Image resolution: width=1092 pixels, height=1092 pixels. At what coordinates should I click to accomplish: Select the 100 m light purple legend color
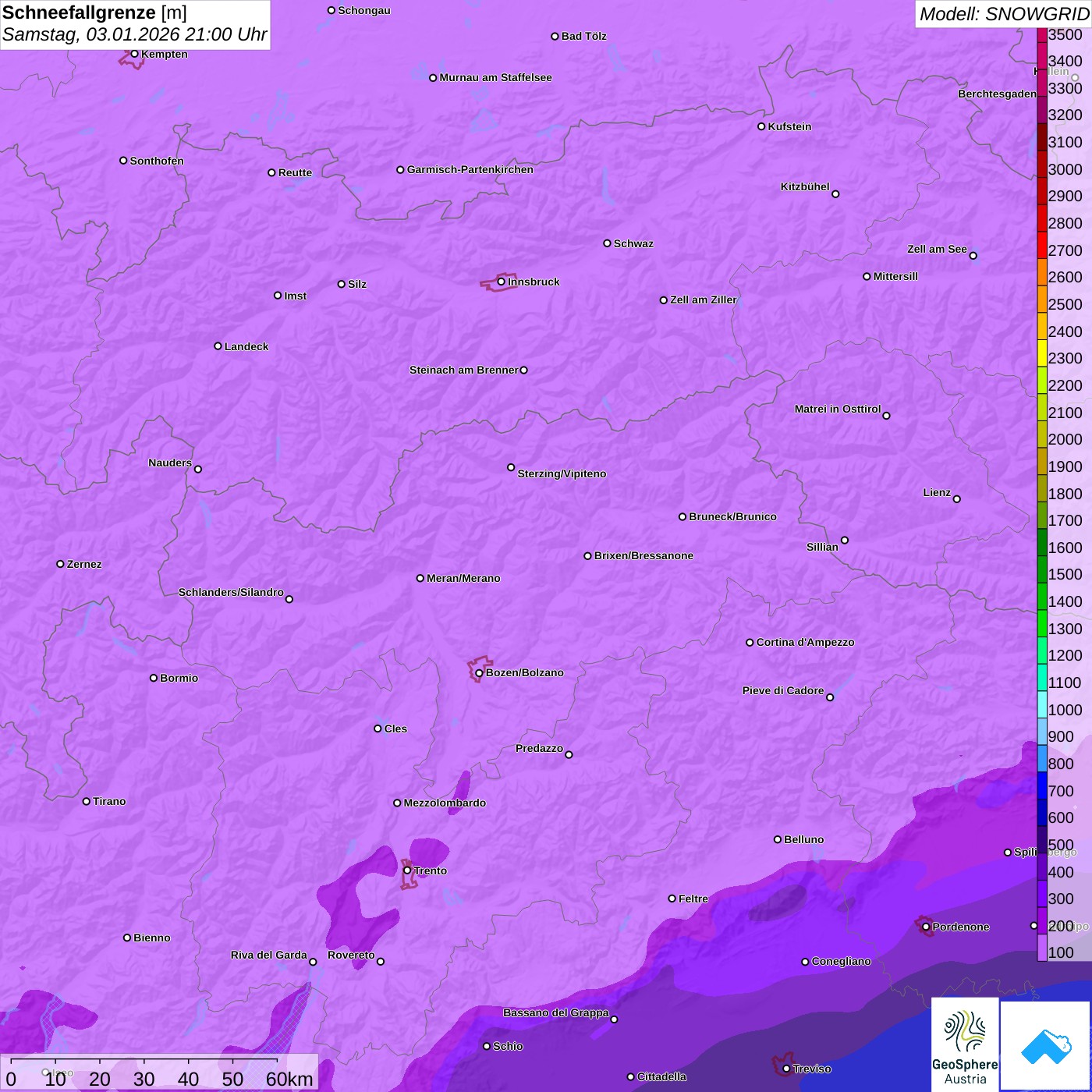(x=1042, y=948)
